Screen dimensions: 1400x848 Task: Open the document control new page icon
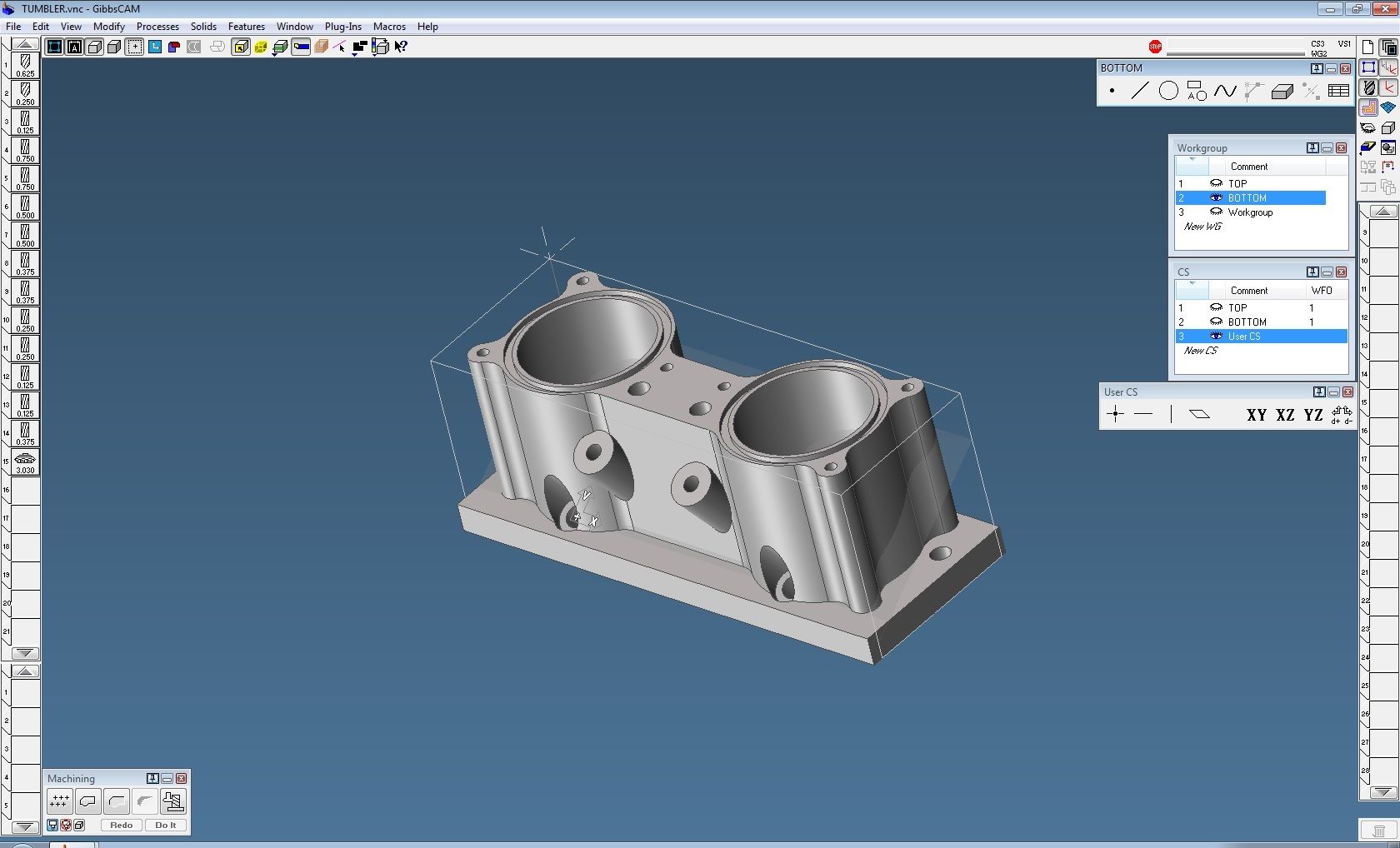(1367, 47)
